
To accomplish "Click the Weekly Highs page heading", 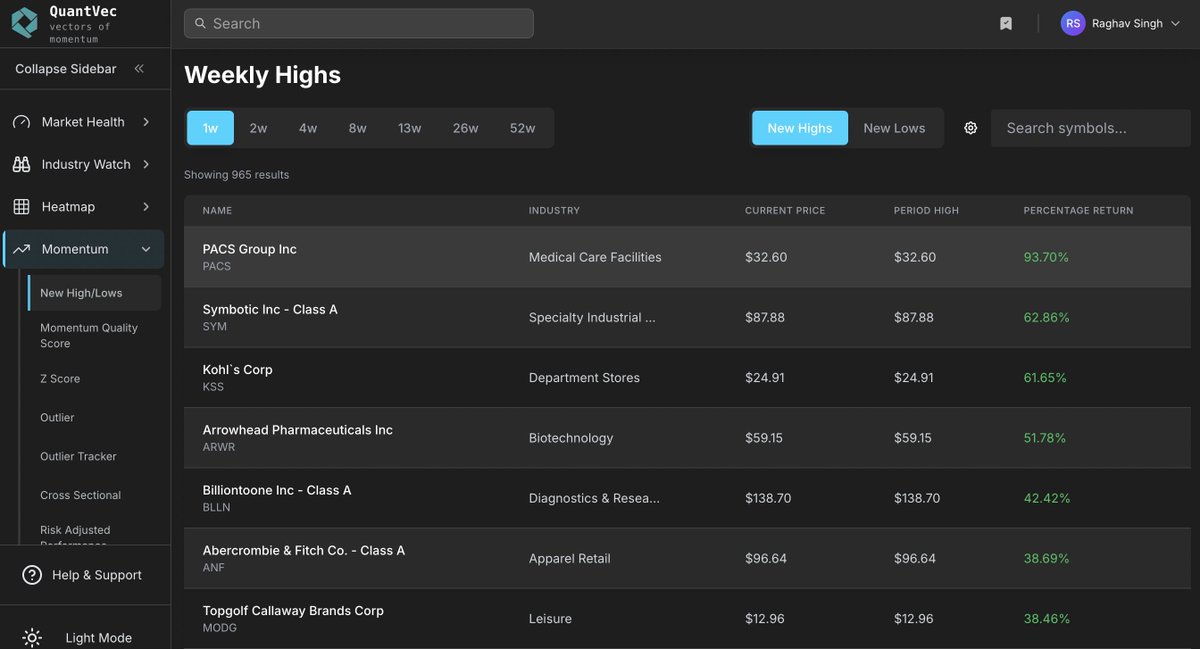I will pos(263,75).
